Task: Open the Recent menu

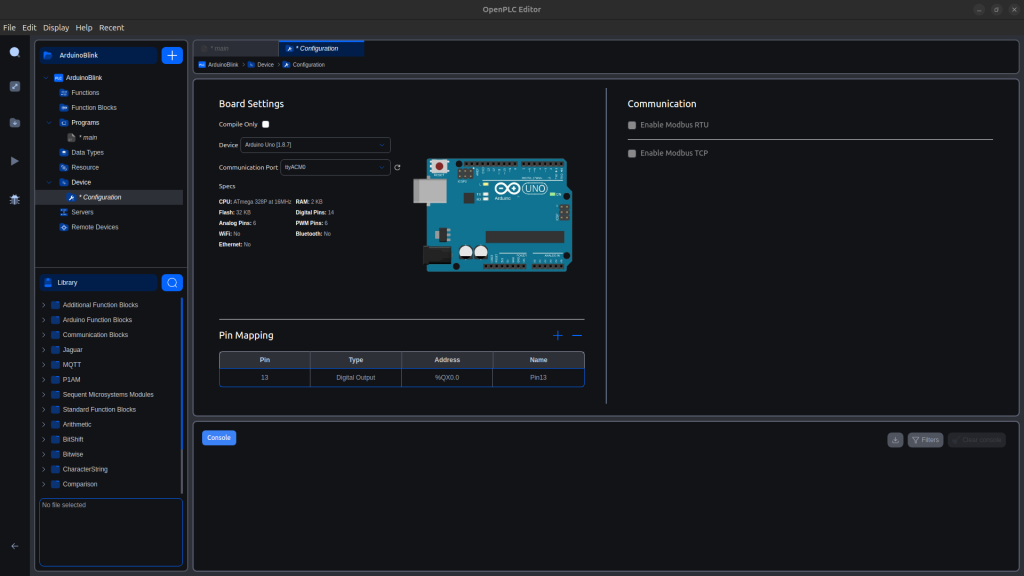Action: tap(111, 28)
